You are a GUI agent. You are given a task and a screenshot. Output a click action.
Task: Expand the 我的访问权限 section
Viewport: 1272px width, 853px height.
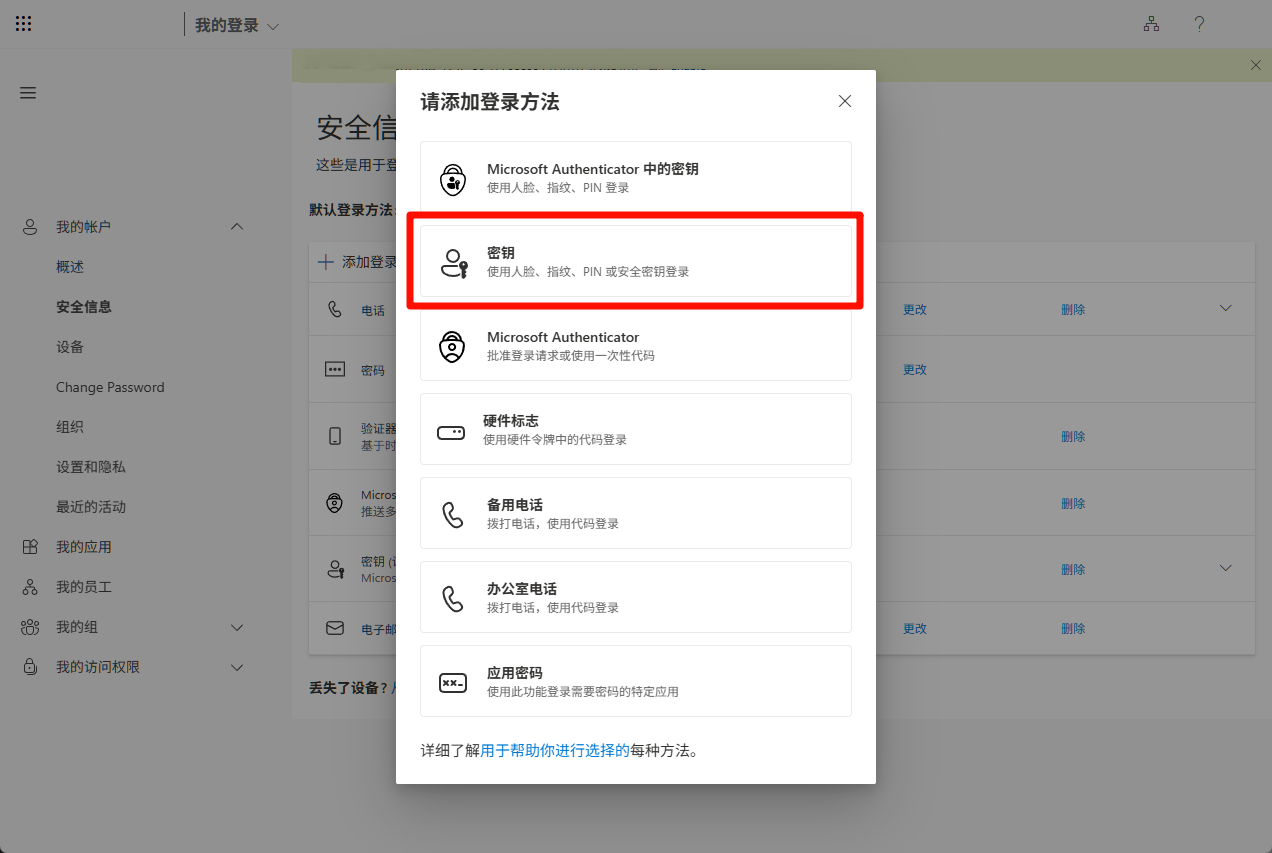point(237,667)
